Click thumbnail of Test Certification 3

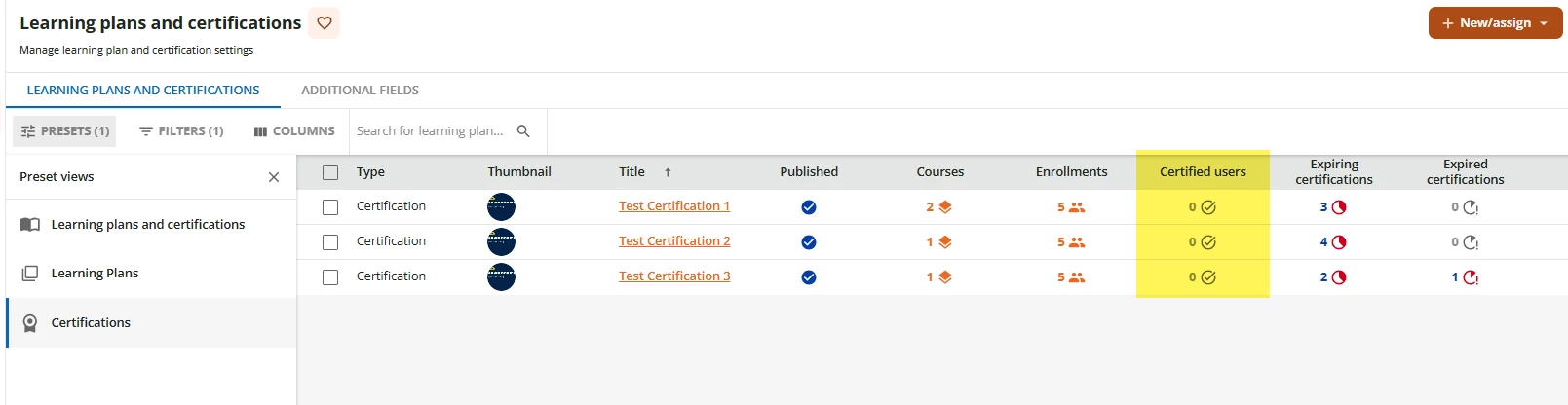click(x=501, y=277)
